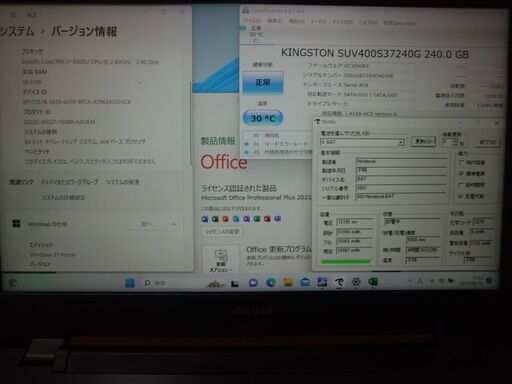Screen dimensions: 512x384
Task: Open the widgets icon at the taskbar's left end
Action: pyautogui.click(x=12, y=283)
